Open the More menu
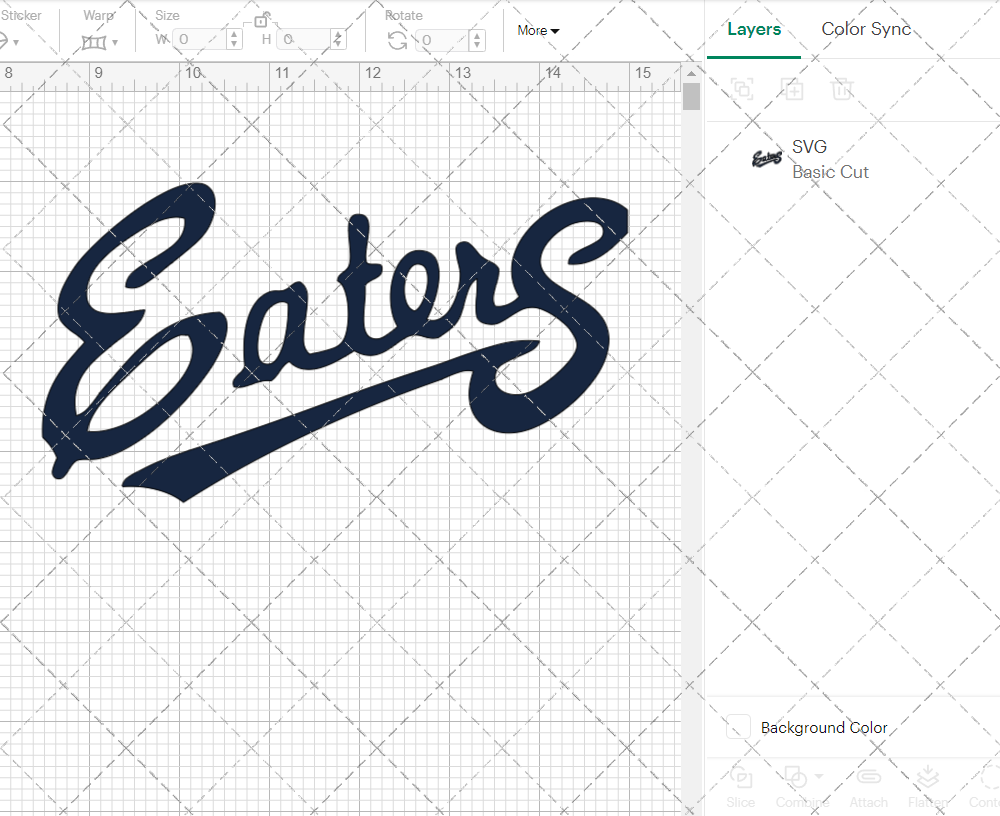Viewport: 1000px width, 816px height. pyautogui.click(x=538, y=31)
